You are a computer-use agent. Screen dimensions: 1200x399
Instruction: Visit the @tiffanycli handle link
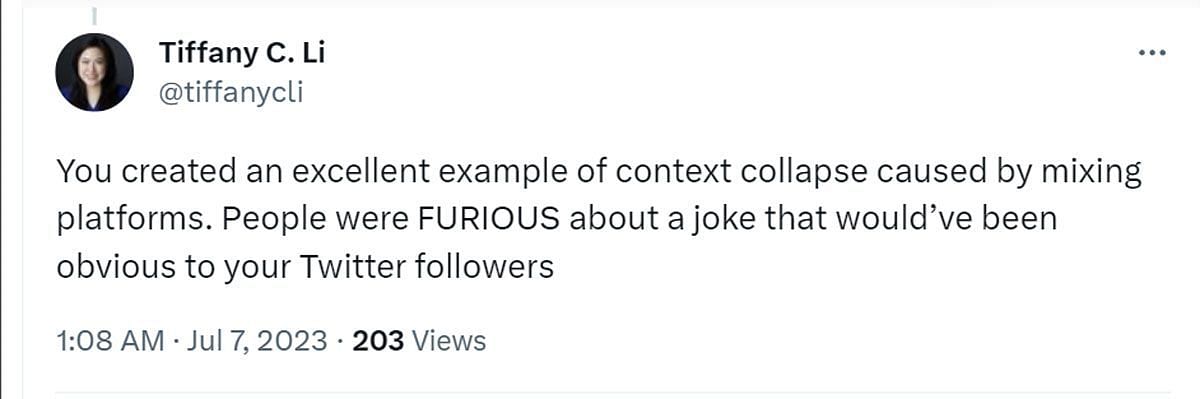click(230, 93)
